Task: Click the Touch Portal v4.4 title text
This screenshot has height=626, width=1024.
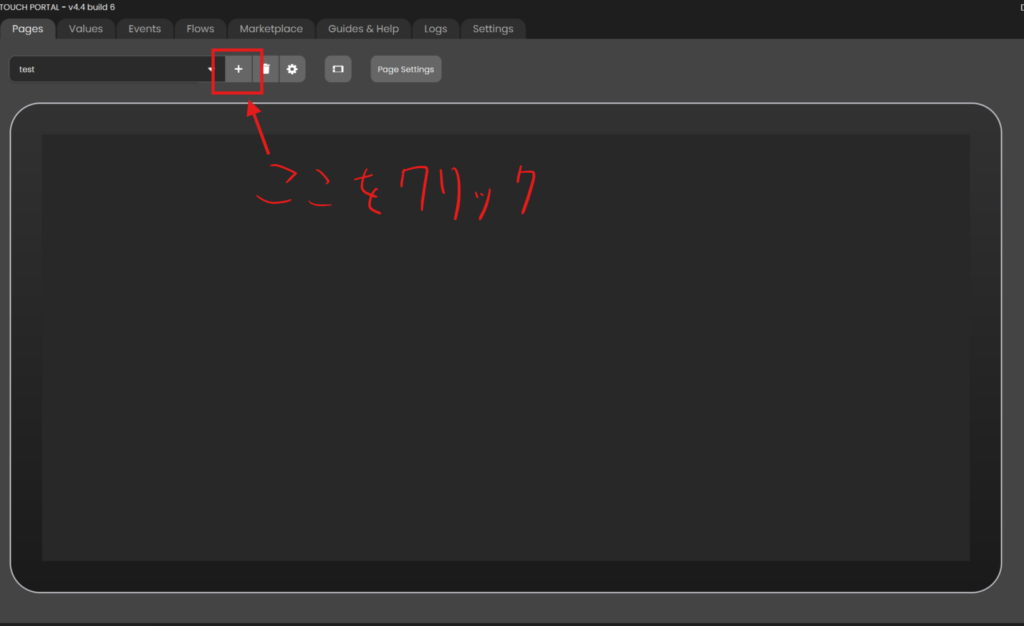Action: click(x=57, y=7)
